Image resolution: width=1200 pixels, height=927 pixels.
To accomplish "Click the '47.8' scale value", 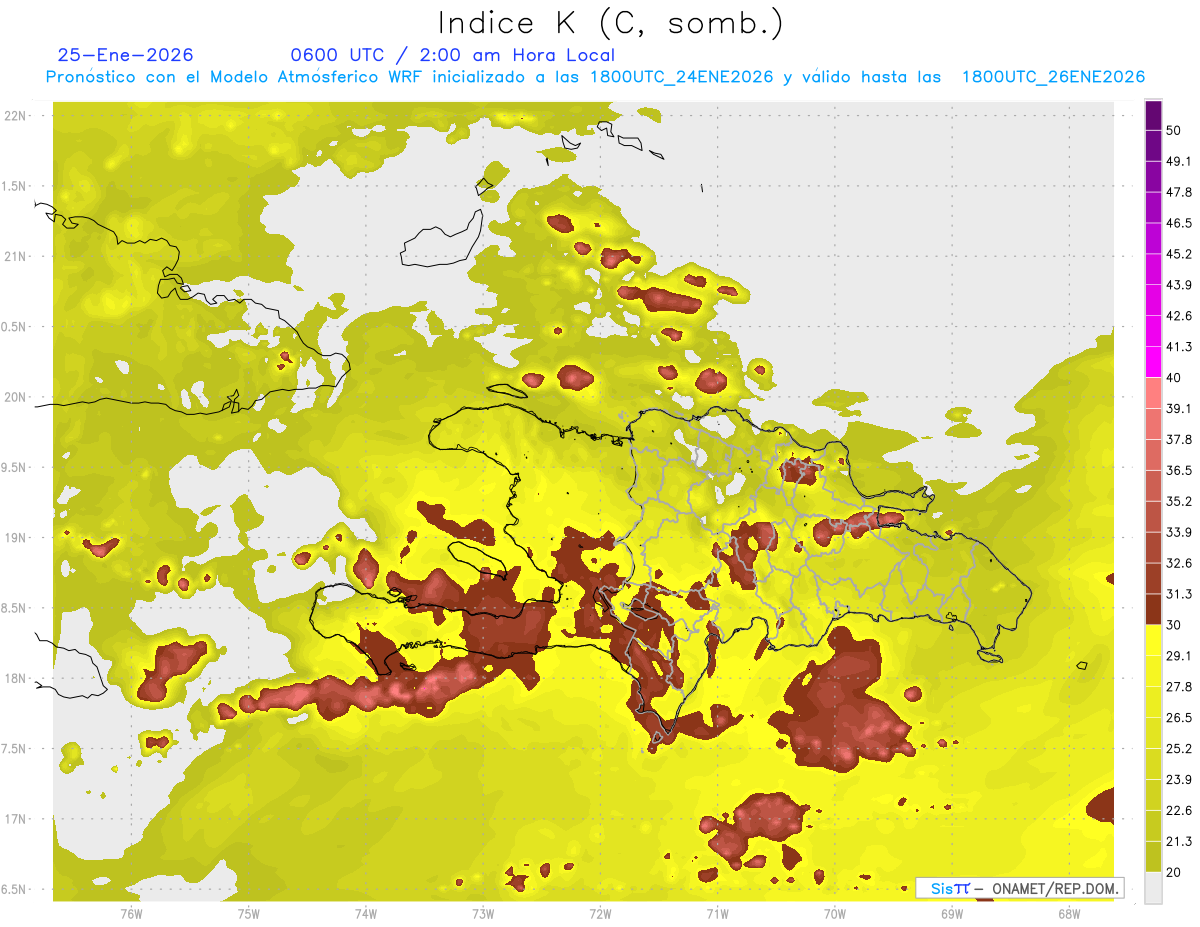I will tap(1178, 192).
